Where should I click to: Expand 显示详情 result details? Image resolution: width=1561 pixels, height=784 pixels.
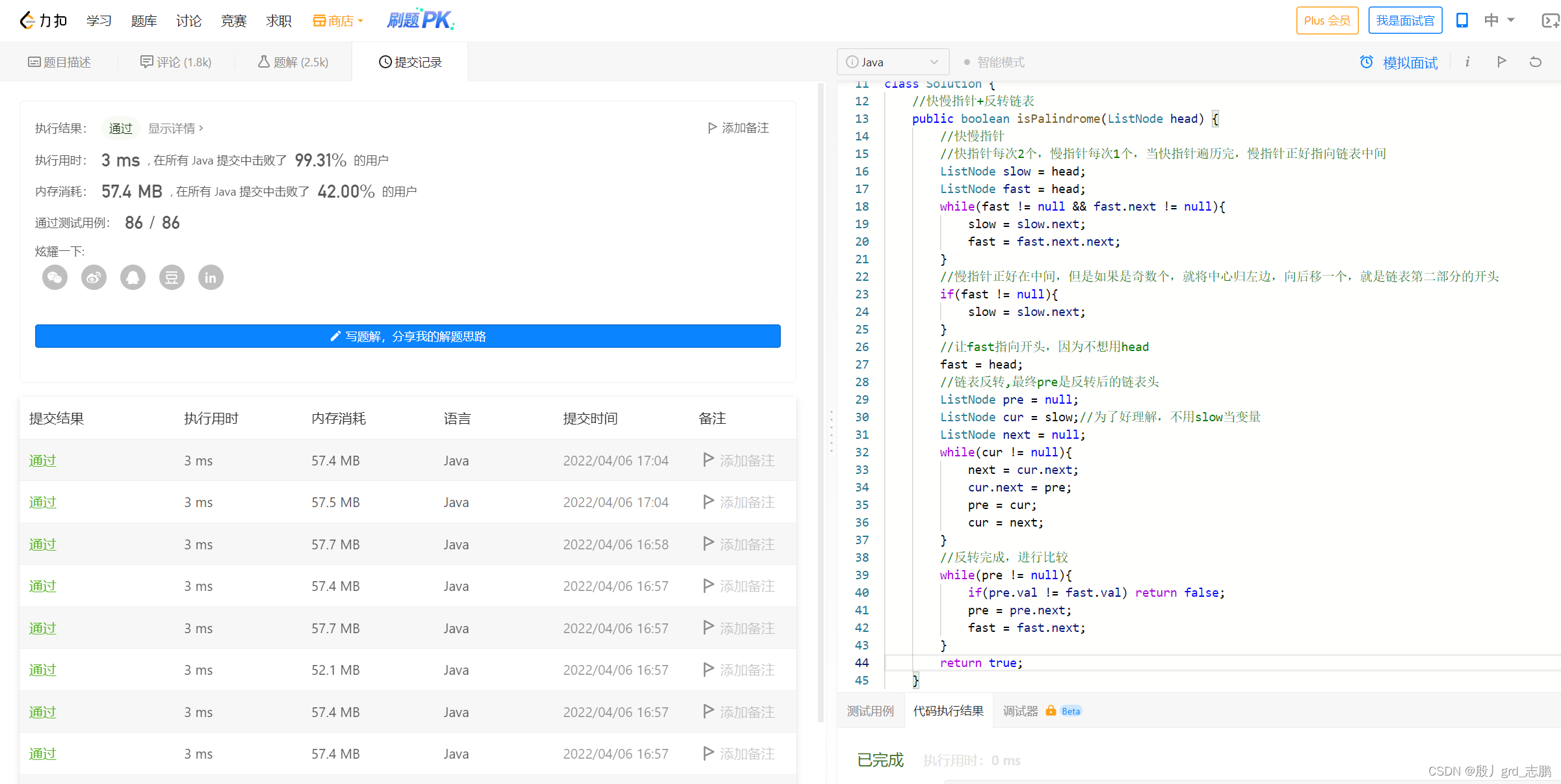[x=176, y=129]
